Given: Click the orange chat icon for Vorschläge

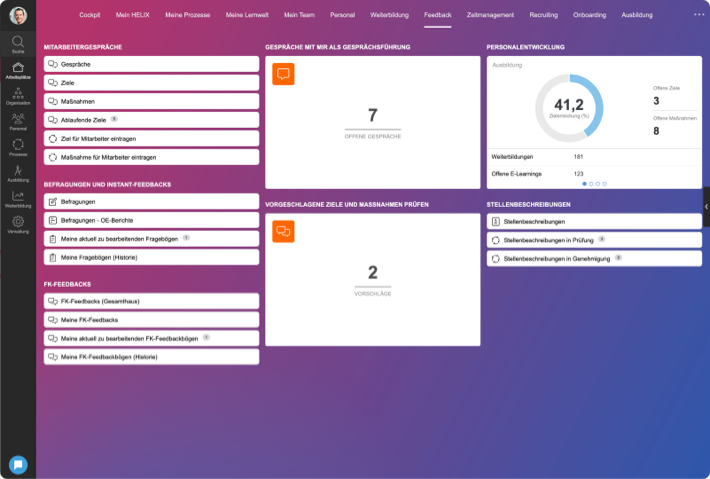Looking at the screenshot, I should [x=283, y=231].
